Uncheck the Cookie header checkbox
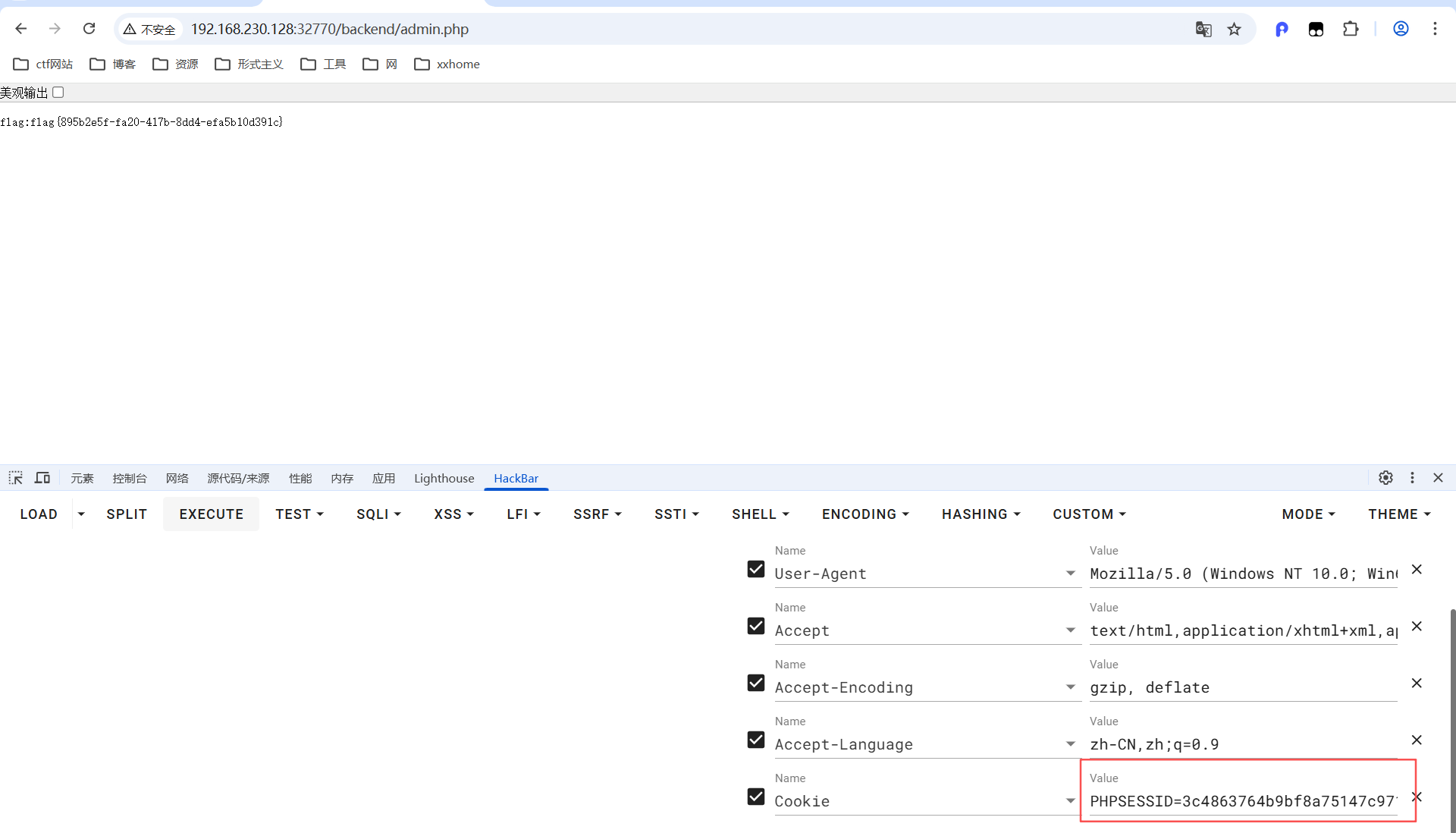 coord(755,797)
